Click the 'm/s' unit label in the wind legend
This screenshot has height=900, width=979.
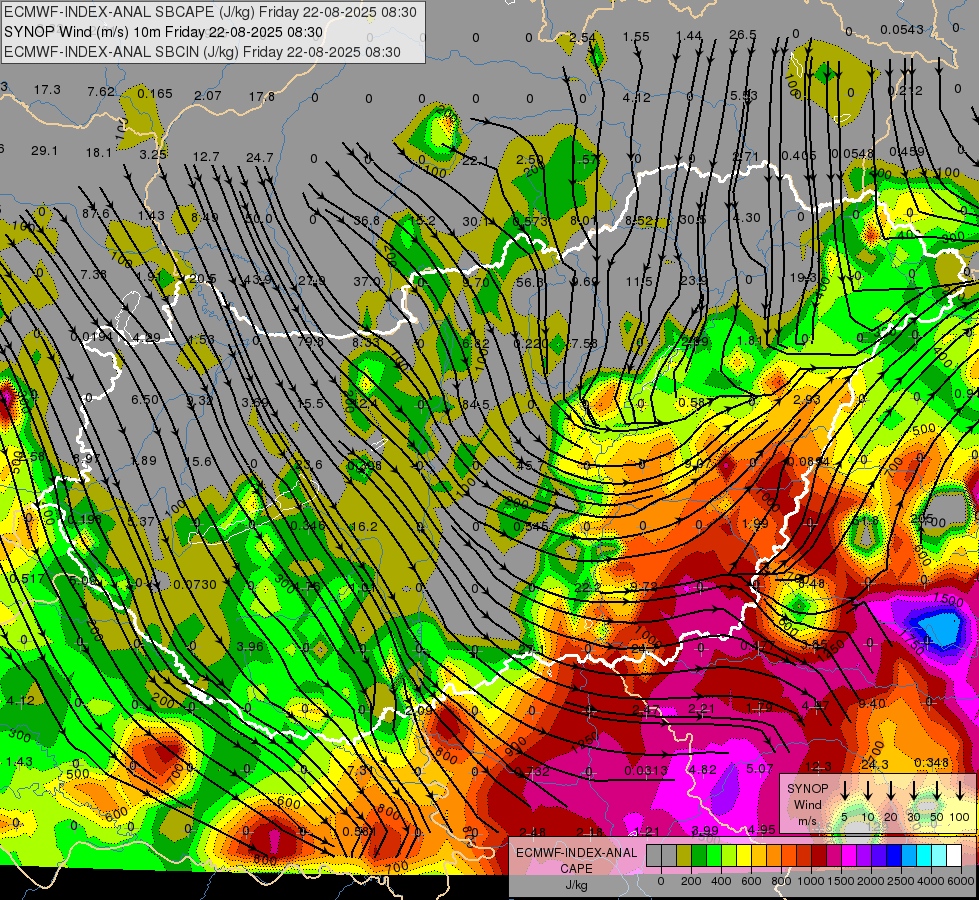[x=807, y=821]
